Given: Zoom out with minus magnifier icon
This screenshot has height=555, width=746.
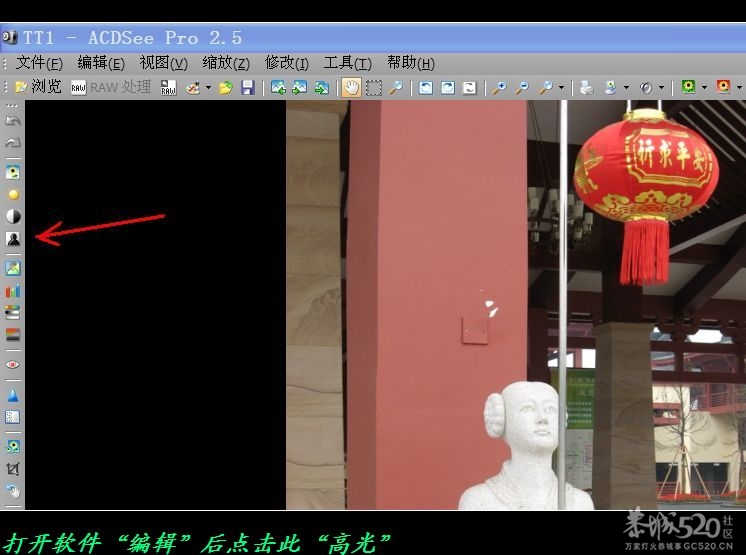Looking at the screenshot, I should 522,88.
